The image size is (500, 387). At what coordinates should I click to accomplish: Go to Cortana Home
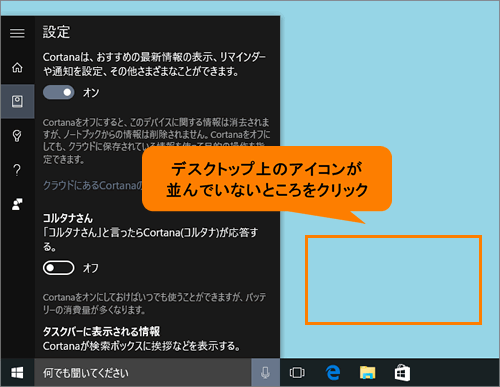(17, 68)
